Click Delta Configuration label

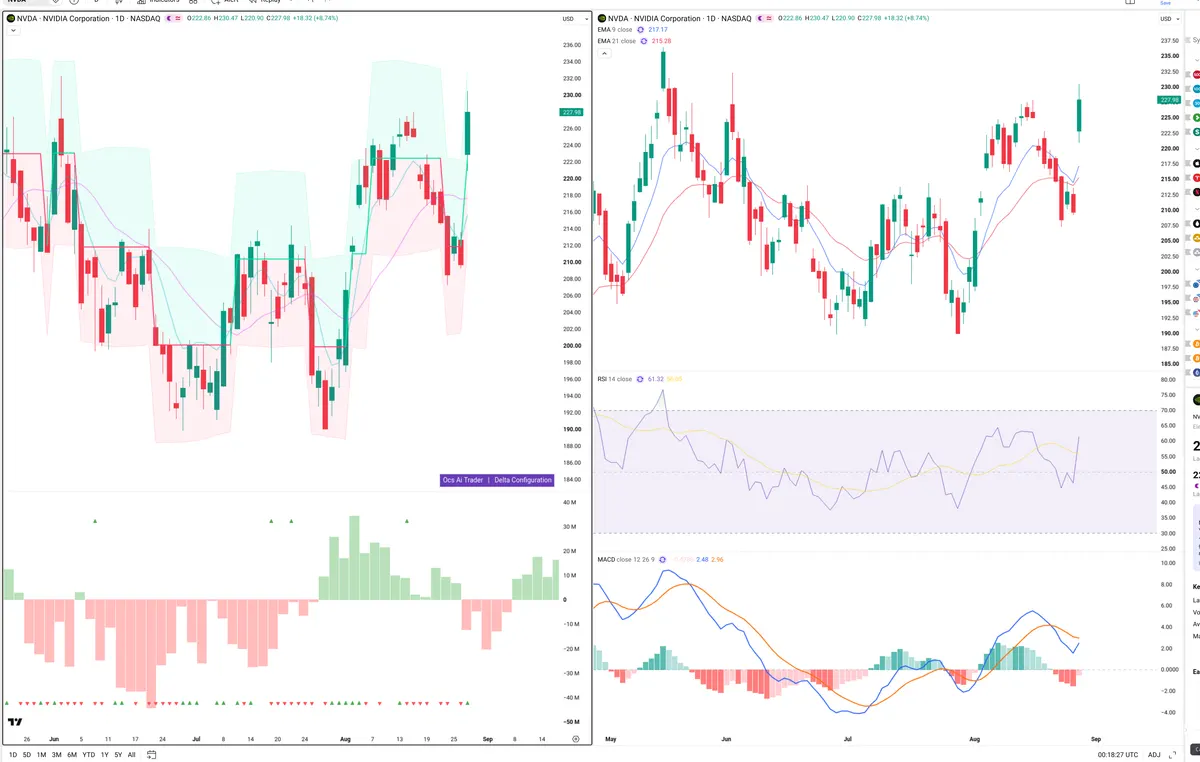point(523,480)
